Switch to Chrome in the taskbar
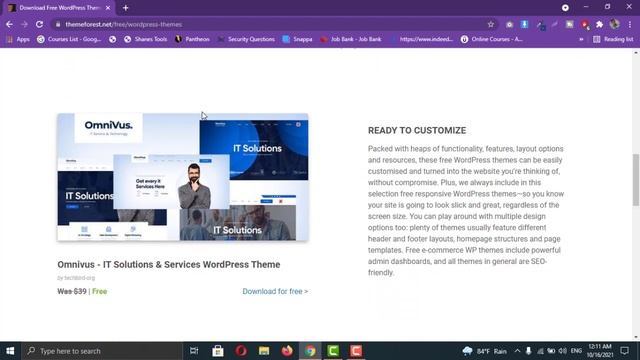 tap(310, 351)
